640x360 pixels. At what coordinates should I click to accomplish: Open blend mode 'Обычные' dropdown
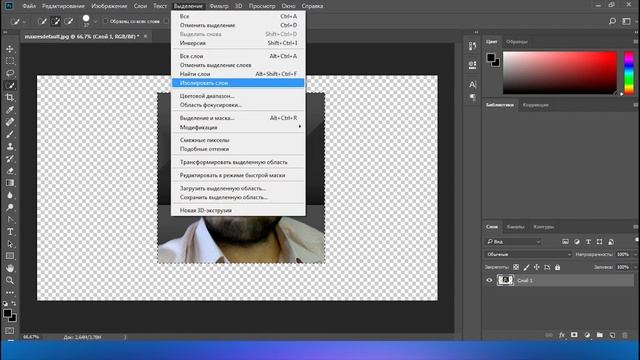pyautogui.click(x=529, y=254)
